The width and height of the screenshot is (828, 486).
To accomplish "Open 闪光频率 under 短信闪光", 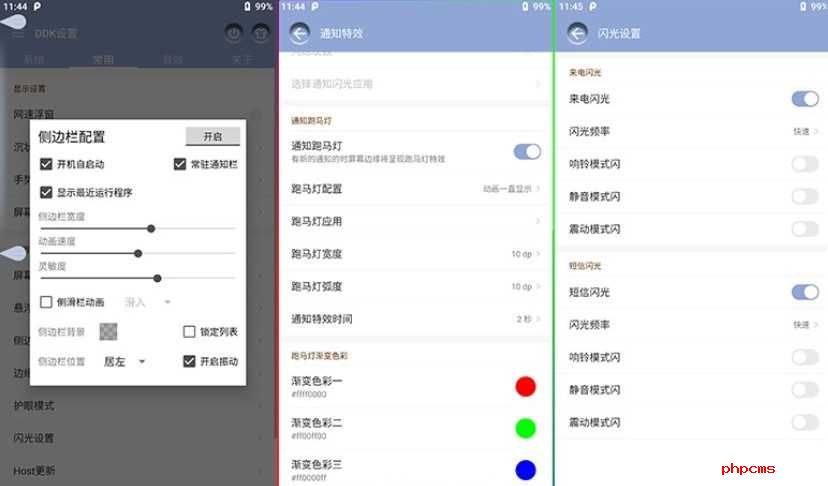I will click(x=693, y=325).
